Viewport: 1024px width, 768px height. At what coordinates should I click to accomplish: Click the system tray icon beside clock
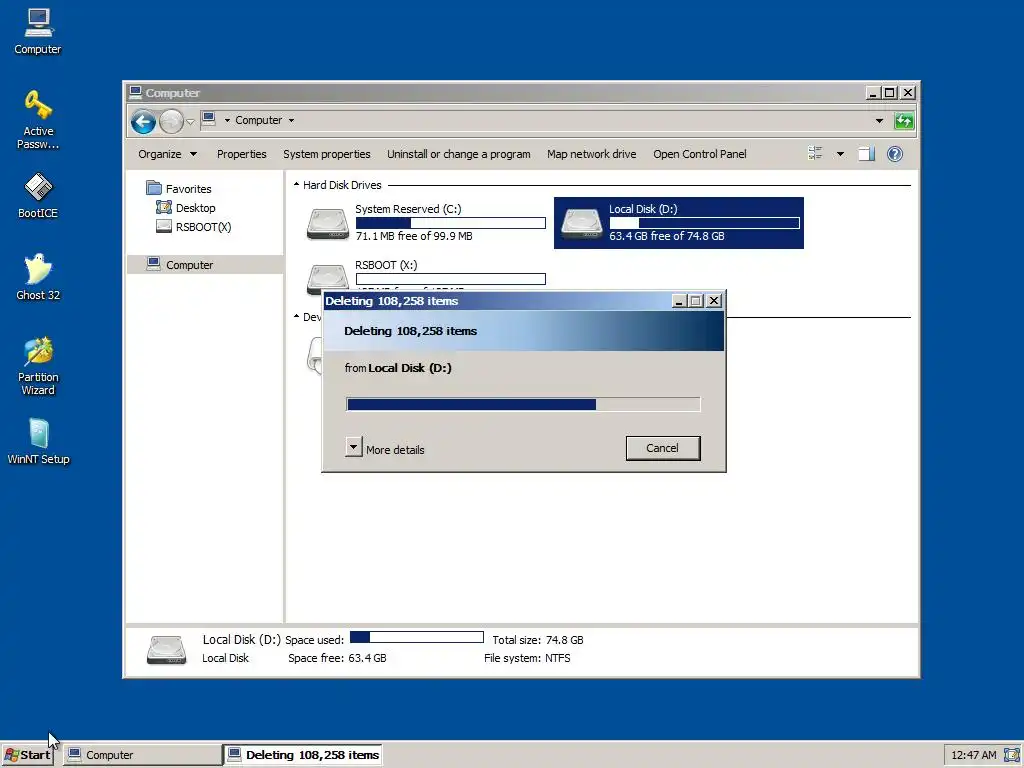[x=1011, y=755]
